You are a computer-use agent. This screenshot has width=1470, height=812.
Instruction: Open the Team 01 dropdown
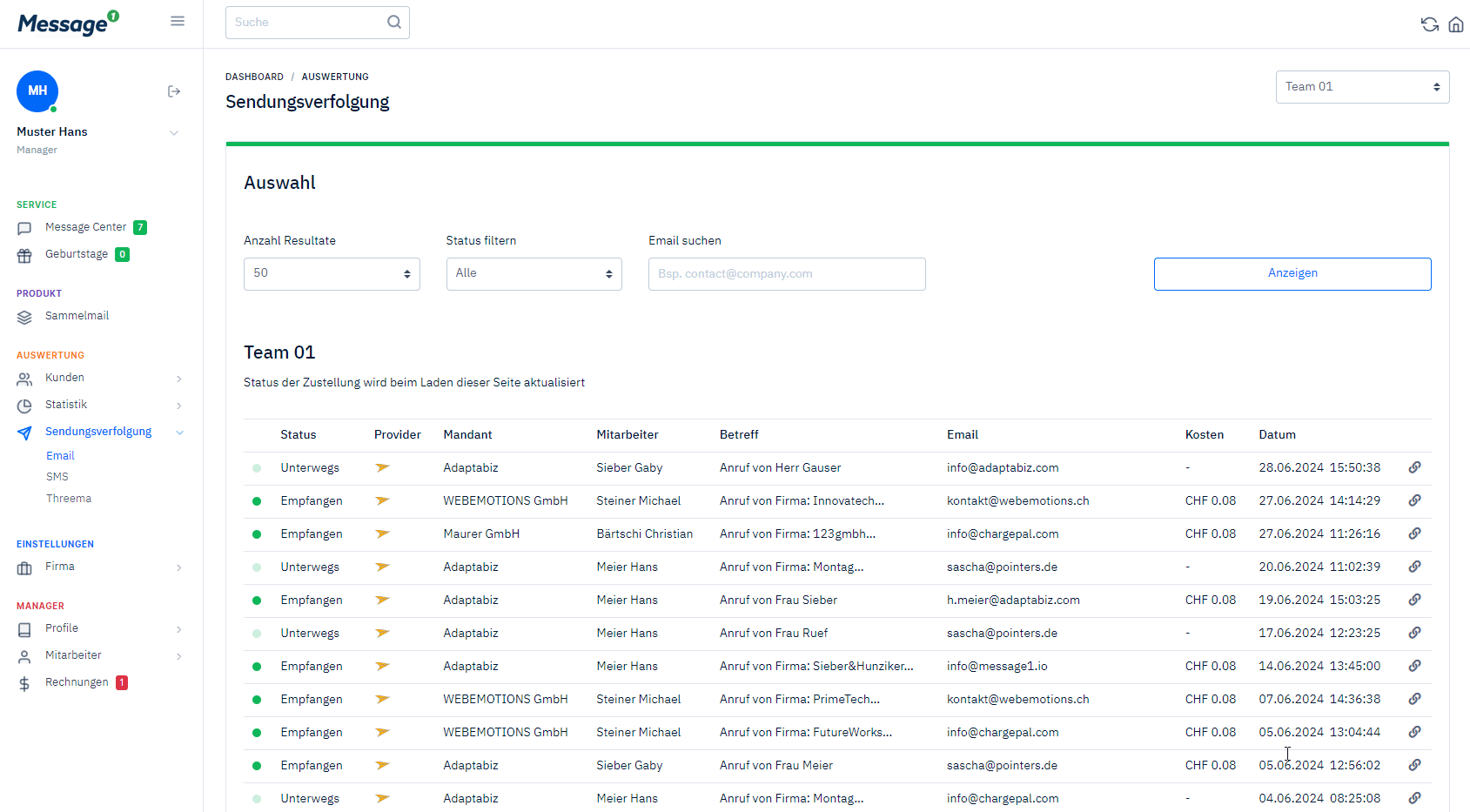click(1361, 87)
